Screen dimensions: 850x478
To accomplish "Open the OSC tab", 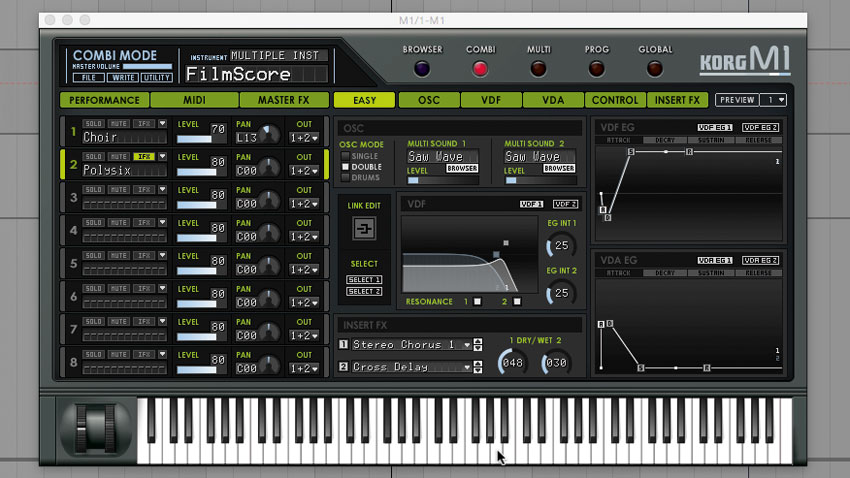I will [429, 100].
